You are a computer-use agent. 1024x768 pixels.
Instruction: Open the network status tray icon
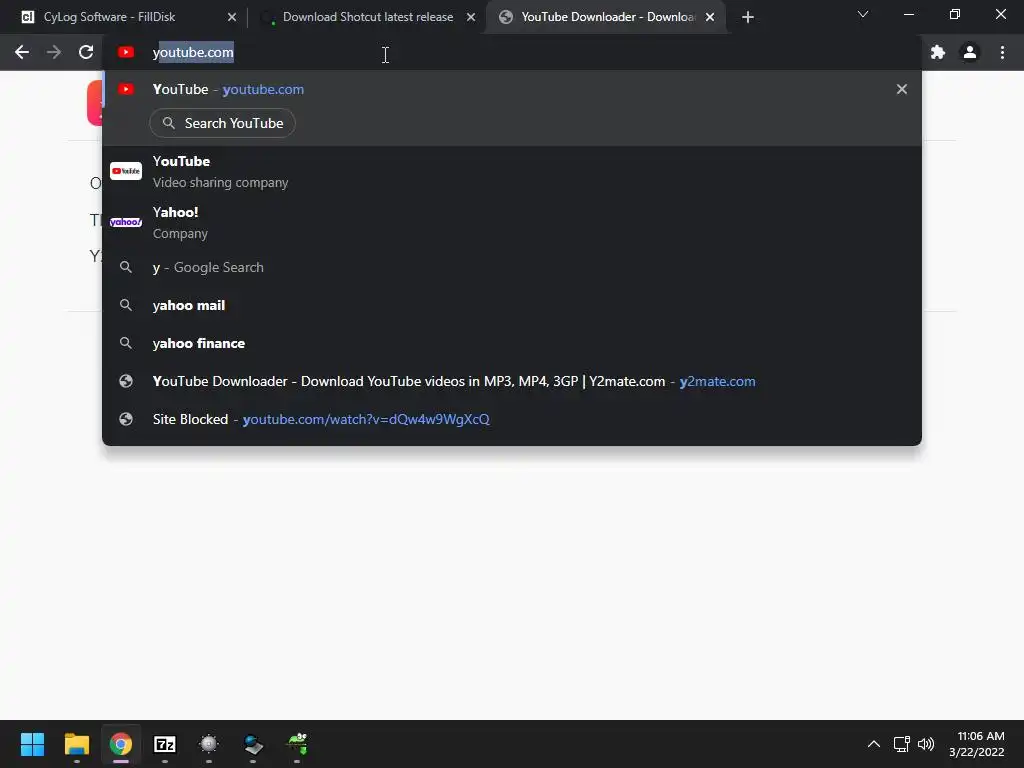902,744
